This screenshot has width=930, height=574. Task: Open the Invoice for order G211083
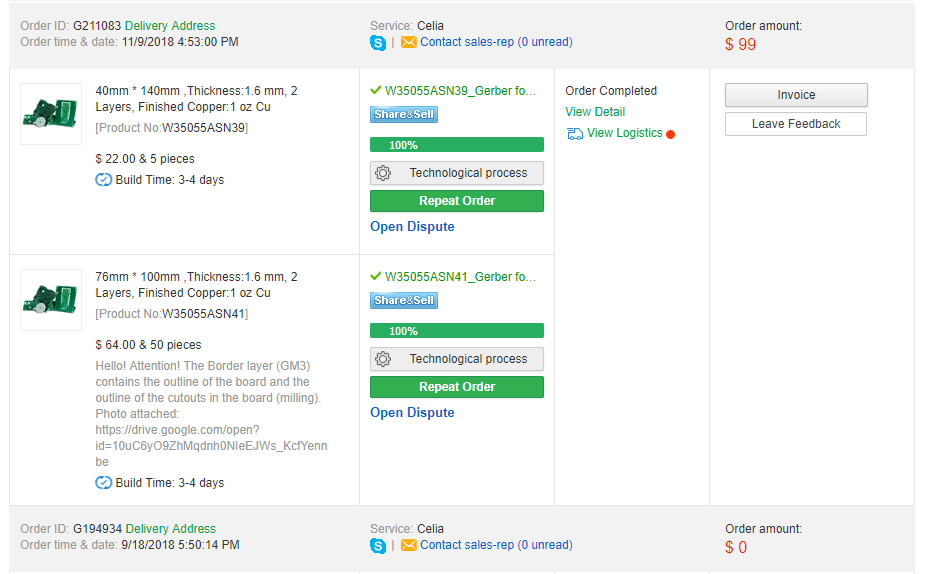[x=796, y=95]
